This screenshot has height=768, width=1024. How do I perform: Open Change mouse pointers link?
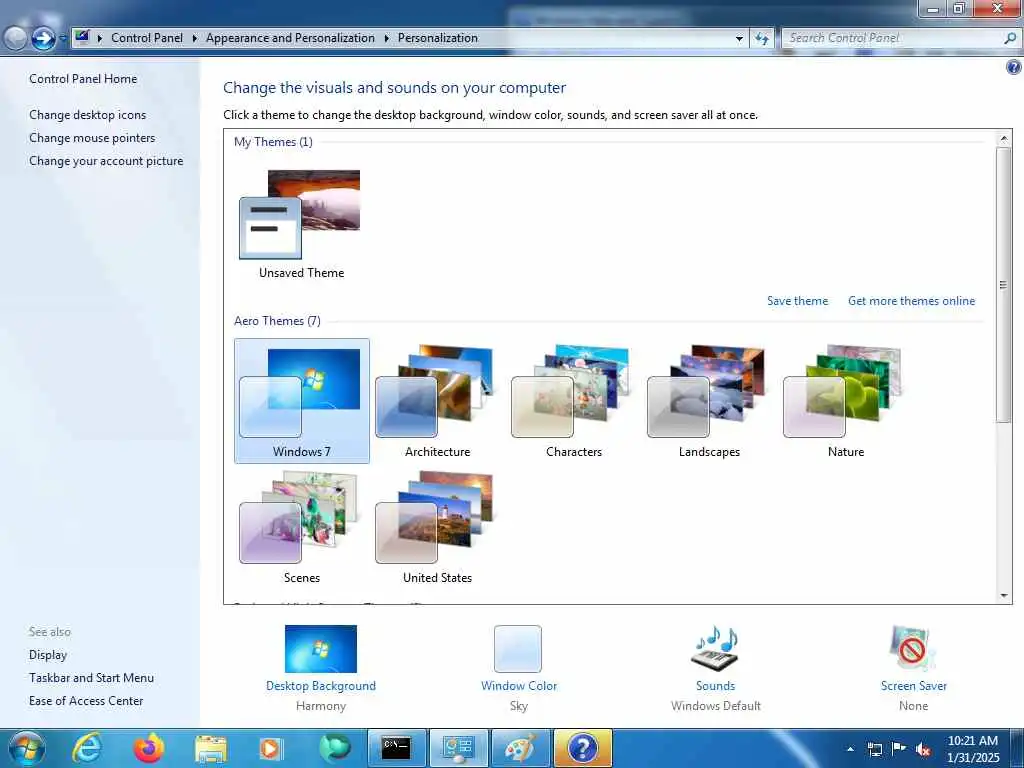(92, 138)
